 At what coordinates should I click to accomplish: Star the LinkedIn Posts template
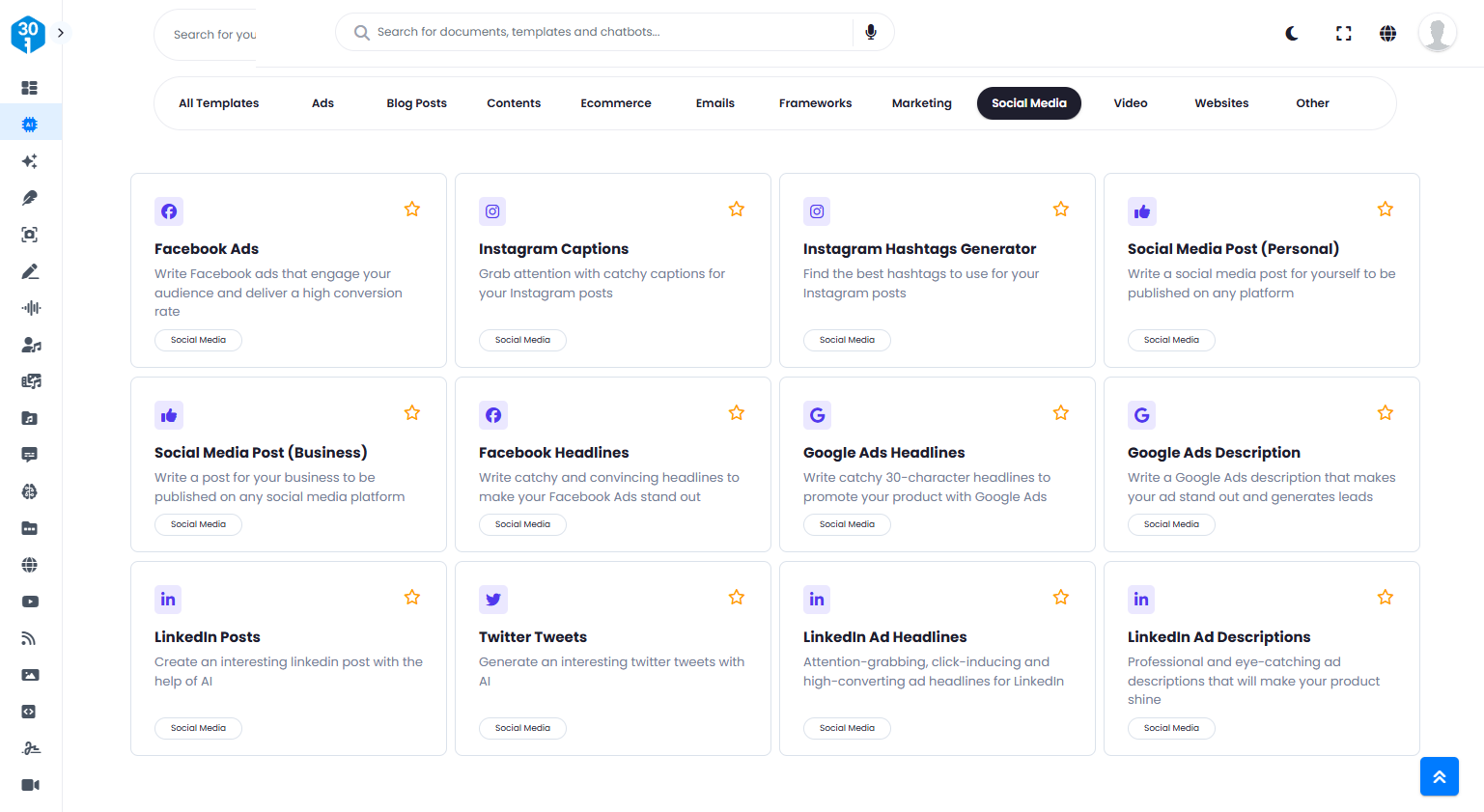[412, 598]
